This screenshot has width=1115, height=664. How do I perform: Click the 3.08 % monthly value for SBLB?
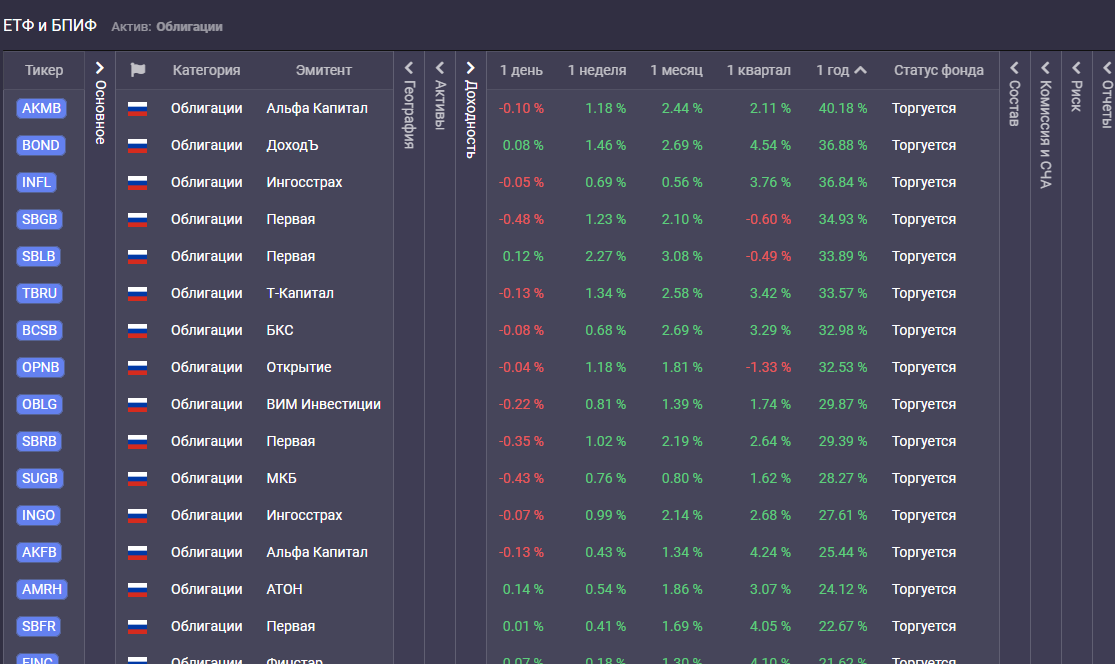[682, 256]
